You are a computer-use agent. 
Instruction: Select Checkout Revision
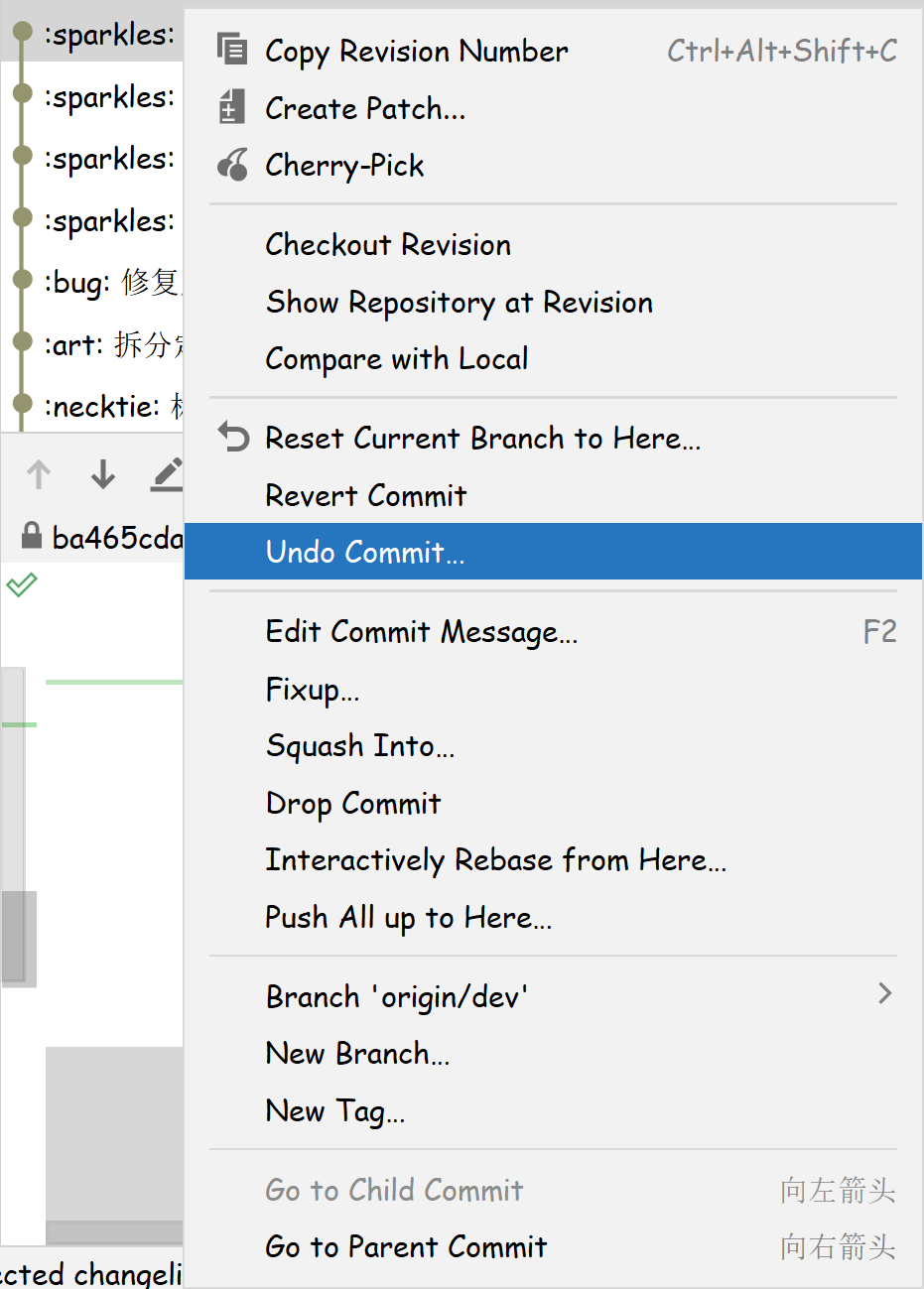pos(388,244)
